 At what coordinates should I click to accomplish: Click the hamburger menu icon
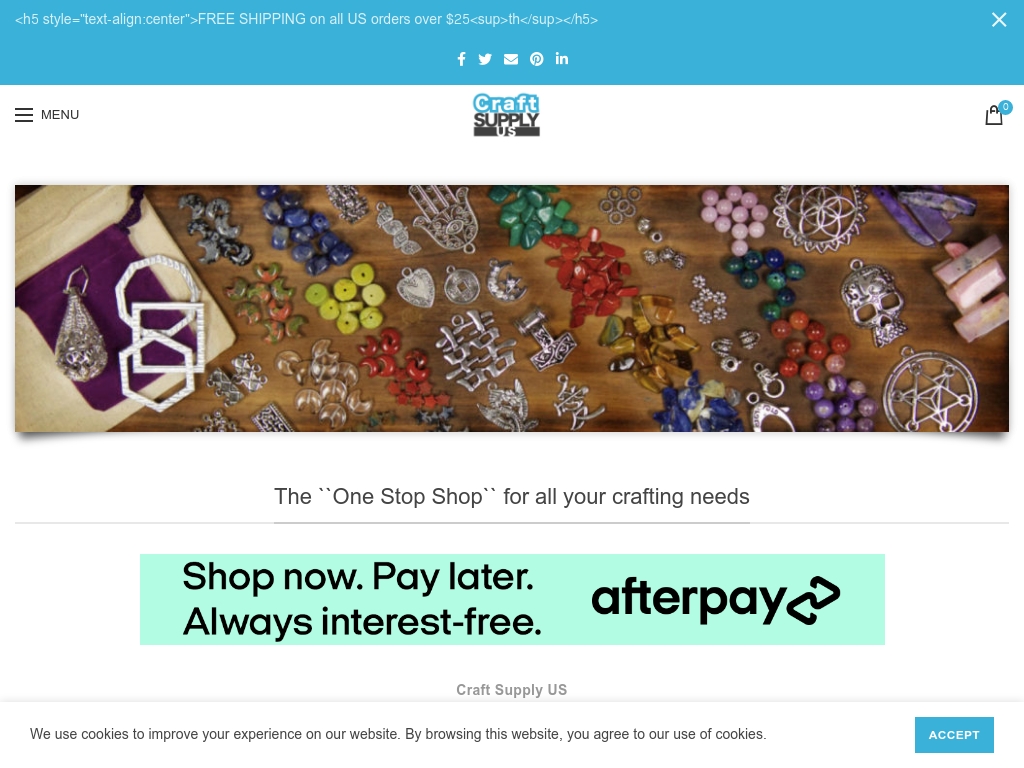[x=24, y=115]
